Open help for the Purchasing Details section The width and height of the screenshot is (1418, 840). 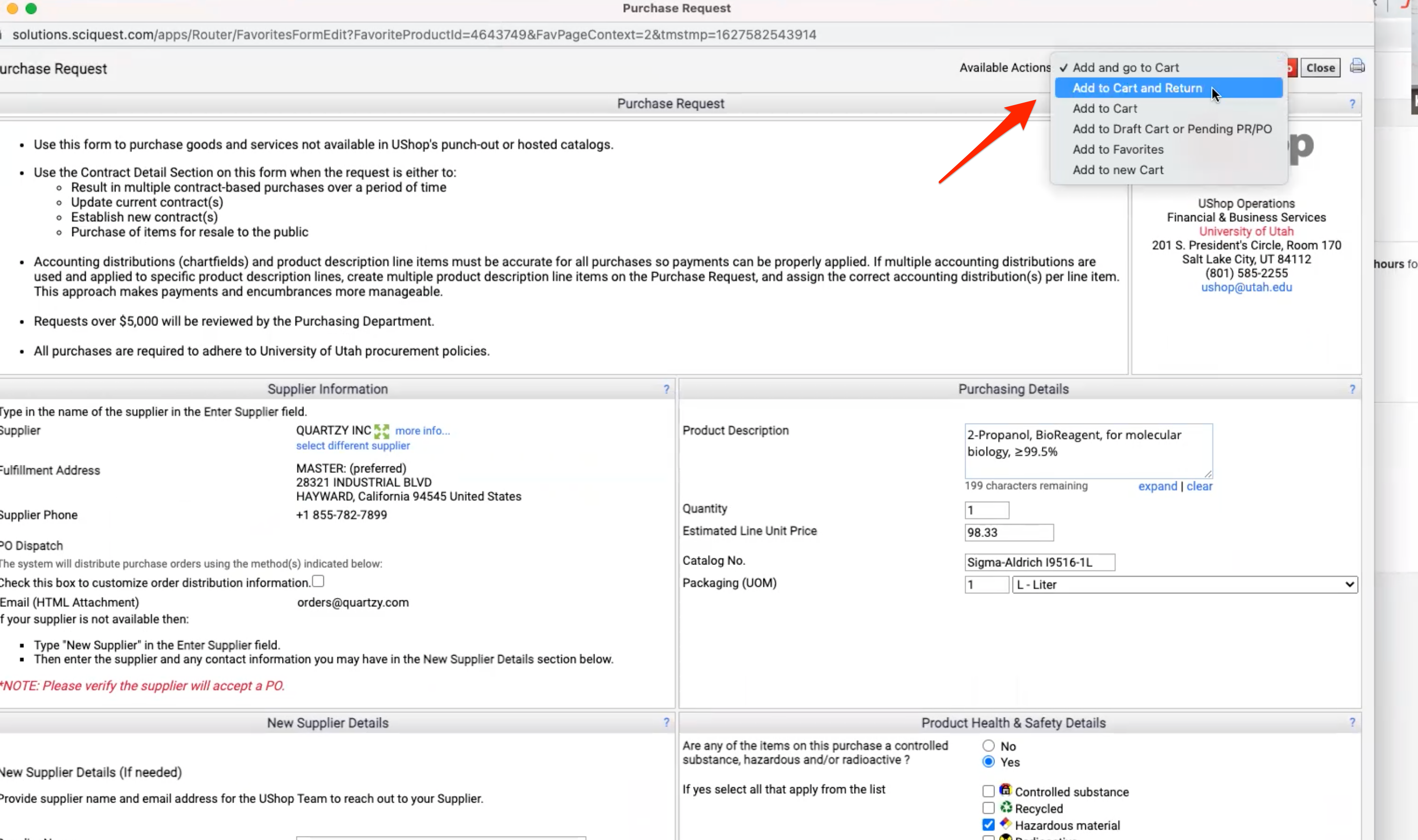(x=1352, y=390)
